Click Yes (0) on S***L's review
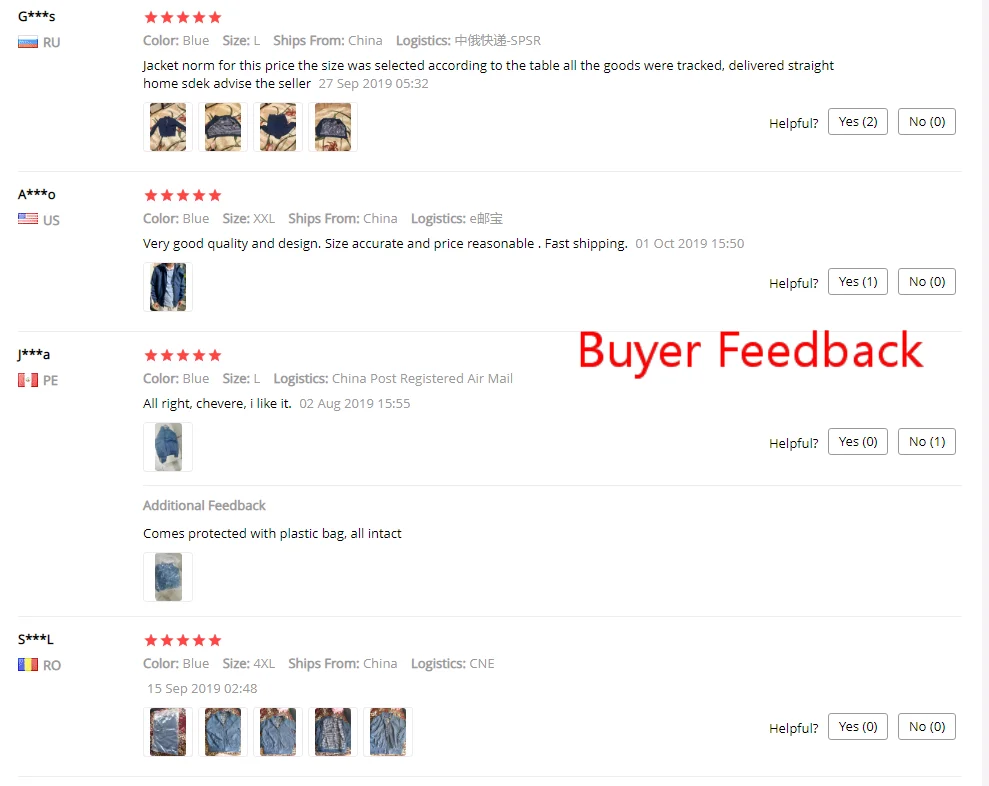 click(858, 727)
